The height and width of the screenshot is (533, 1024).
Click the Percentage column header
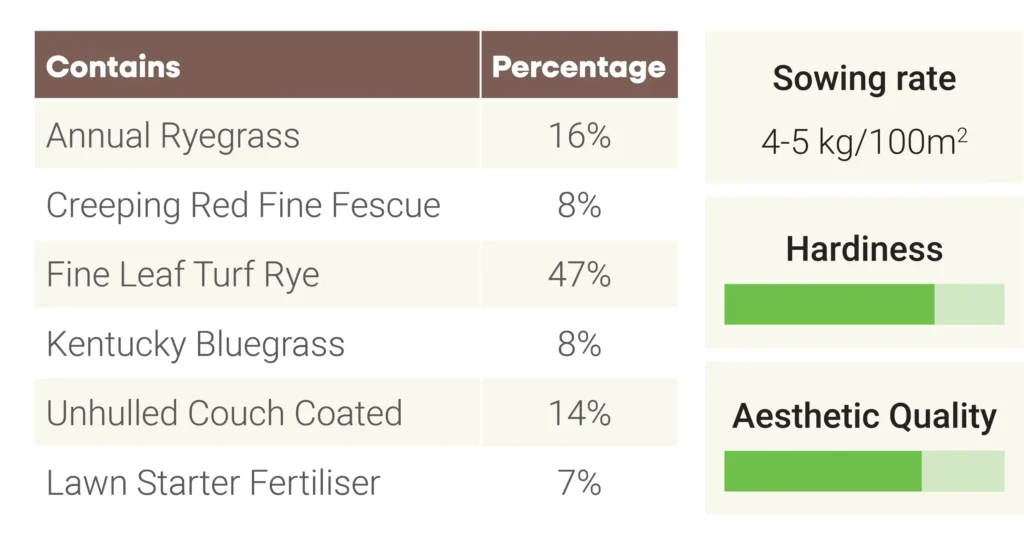(579, 67)
